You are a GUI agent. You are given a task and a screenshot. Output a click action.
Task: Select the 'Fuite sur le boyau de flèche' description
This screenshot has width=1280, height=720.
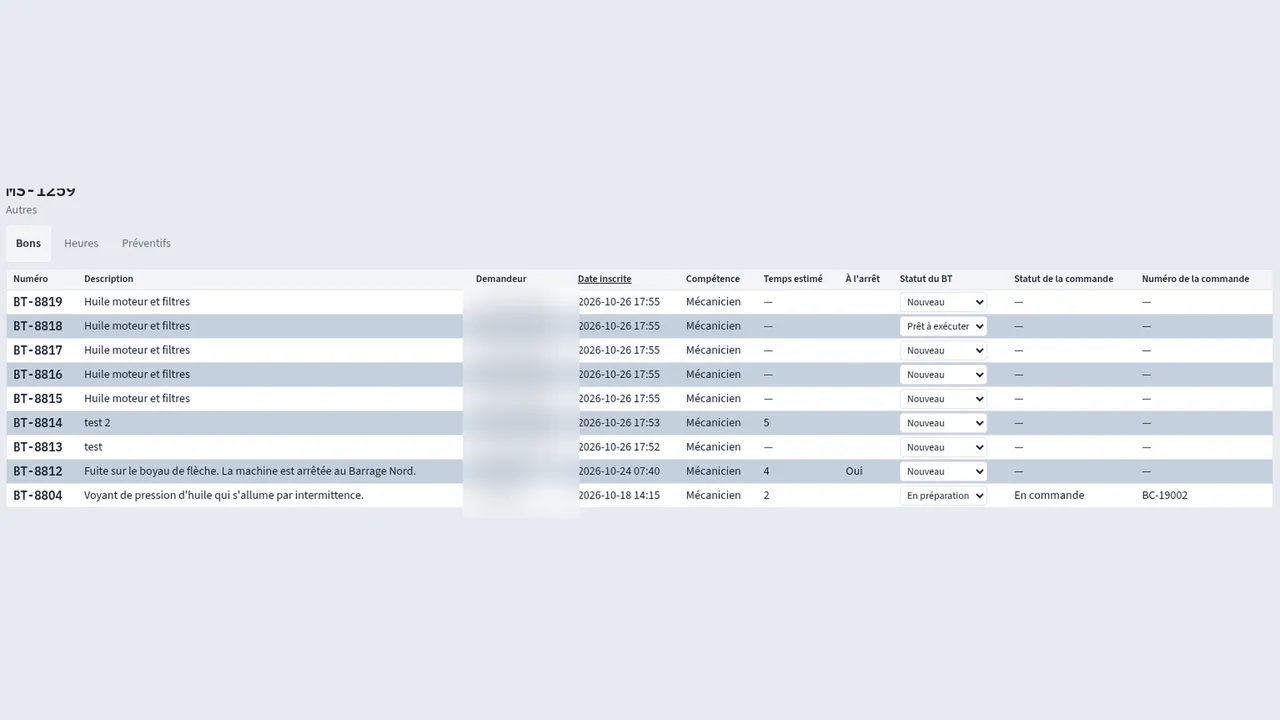coord(250,471)
